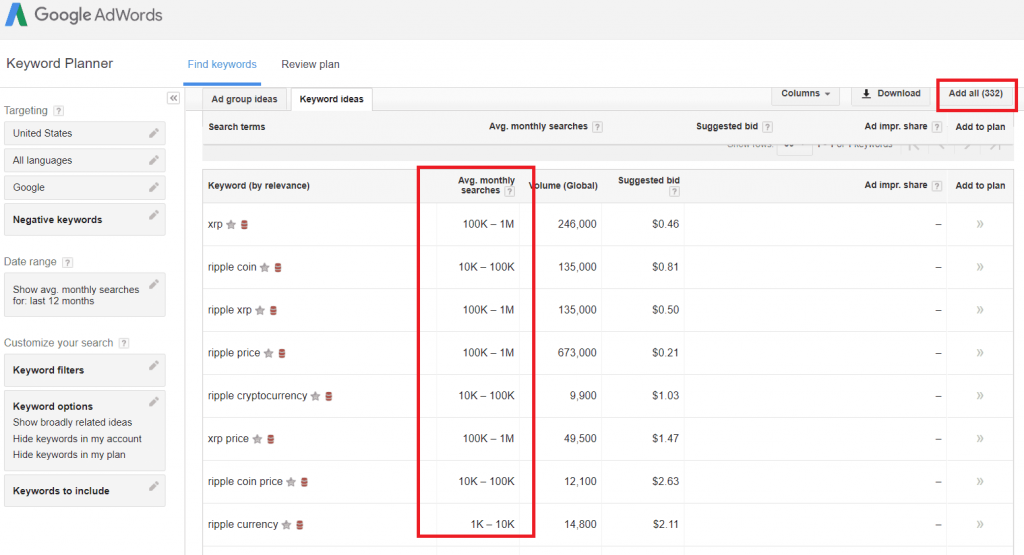Add ripple price to plan arrow
This screenshot has height=555, width=1024.
(x=980, y=353)
